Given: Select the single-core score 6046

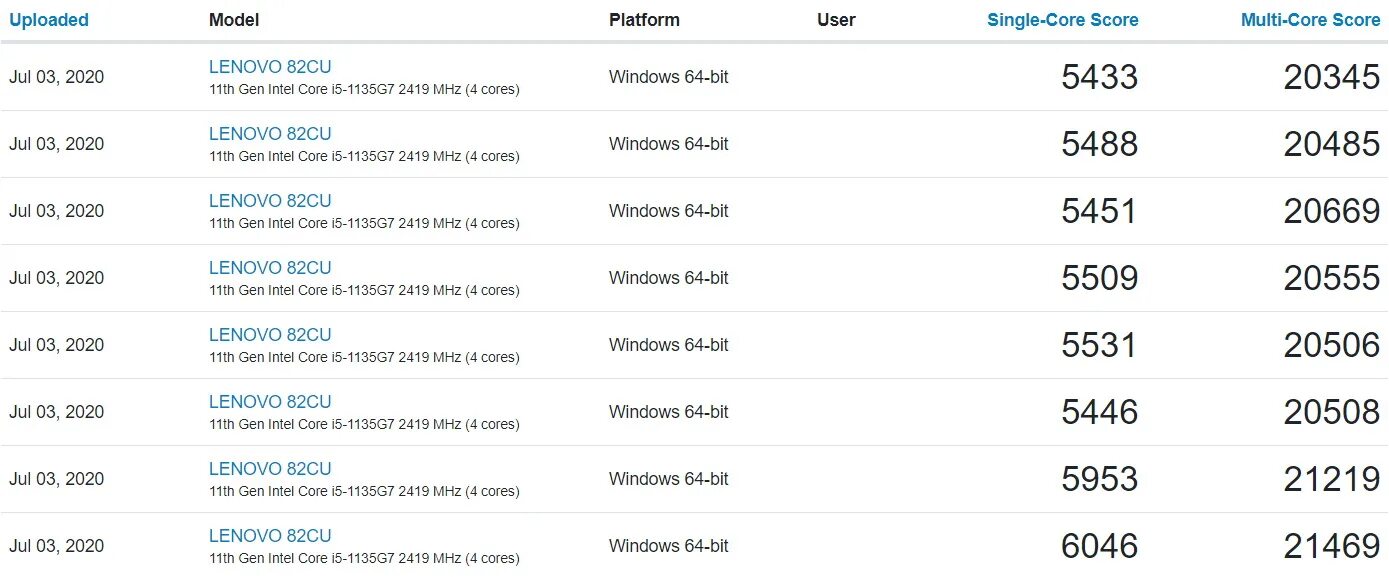Looking at the screenshot, I should [x=1100, y=546].
